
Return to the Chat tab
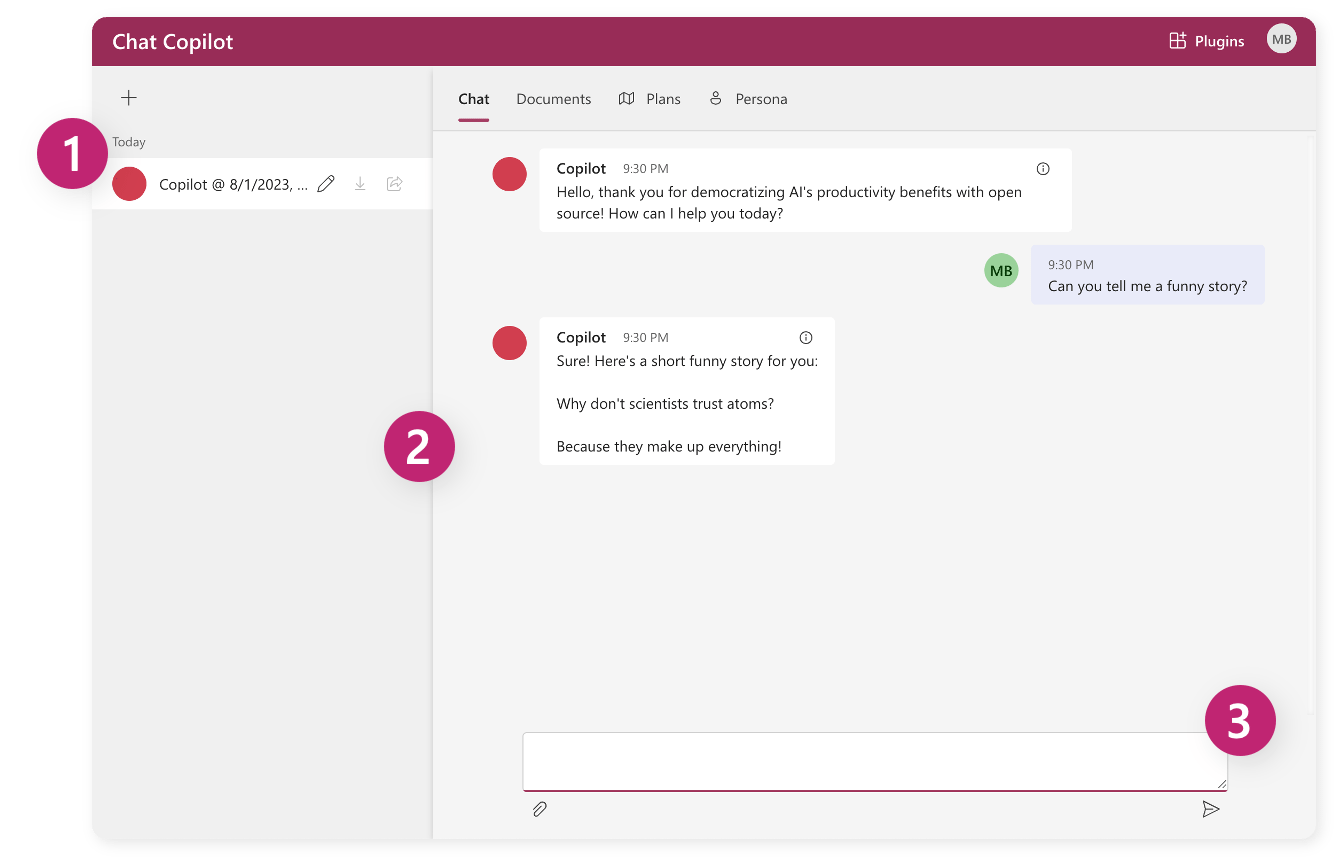pos(473,98)
